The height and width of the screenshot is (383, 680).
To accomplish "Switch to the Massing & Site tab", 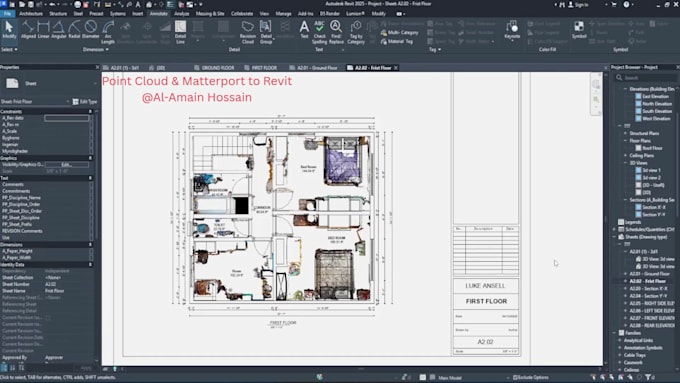I will coord(210,13).
